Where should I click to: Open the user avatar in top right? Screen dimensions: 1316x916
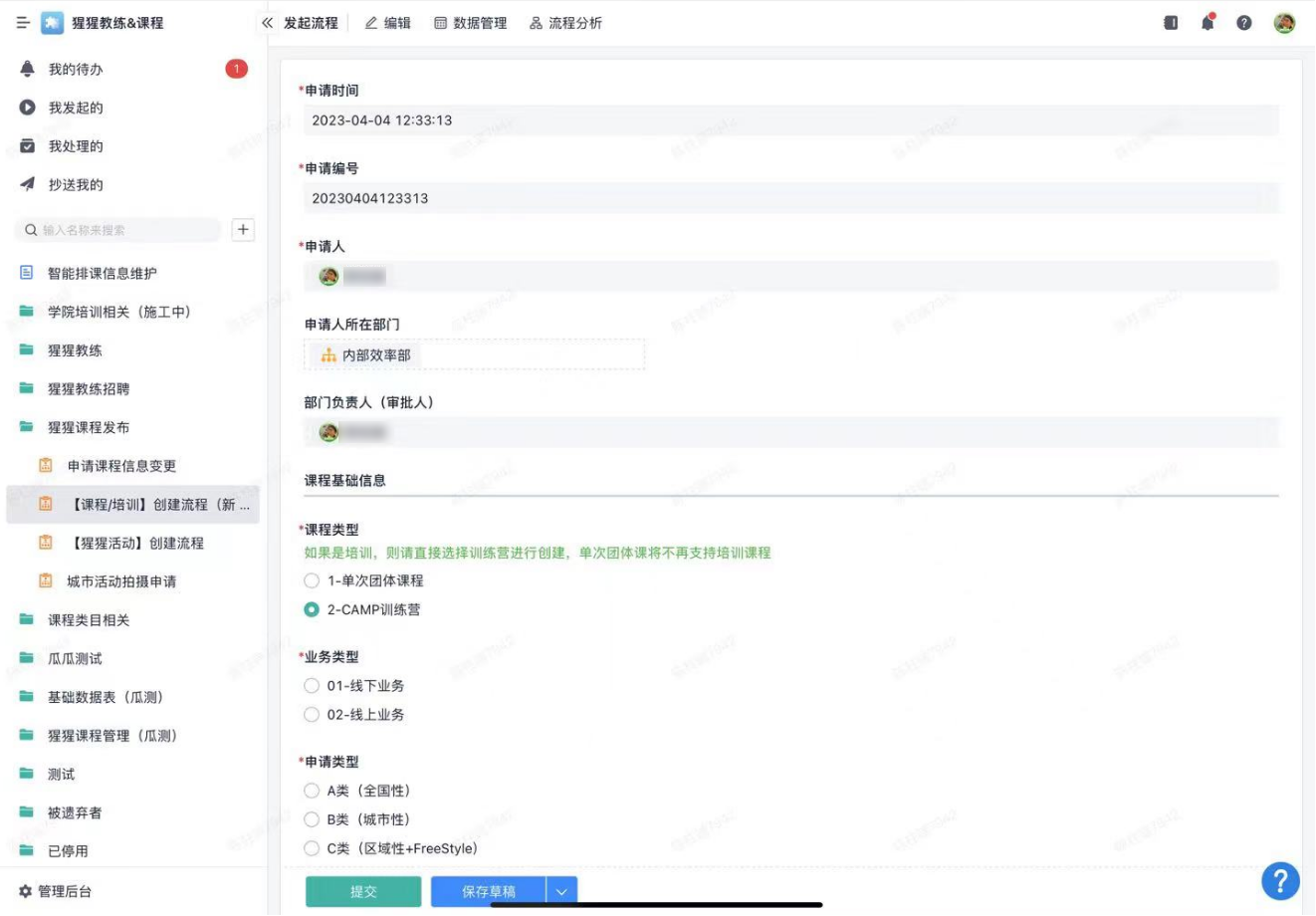click(x=1284, y=23)
